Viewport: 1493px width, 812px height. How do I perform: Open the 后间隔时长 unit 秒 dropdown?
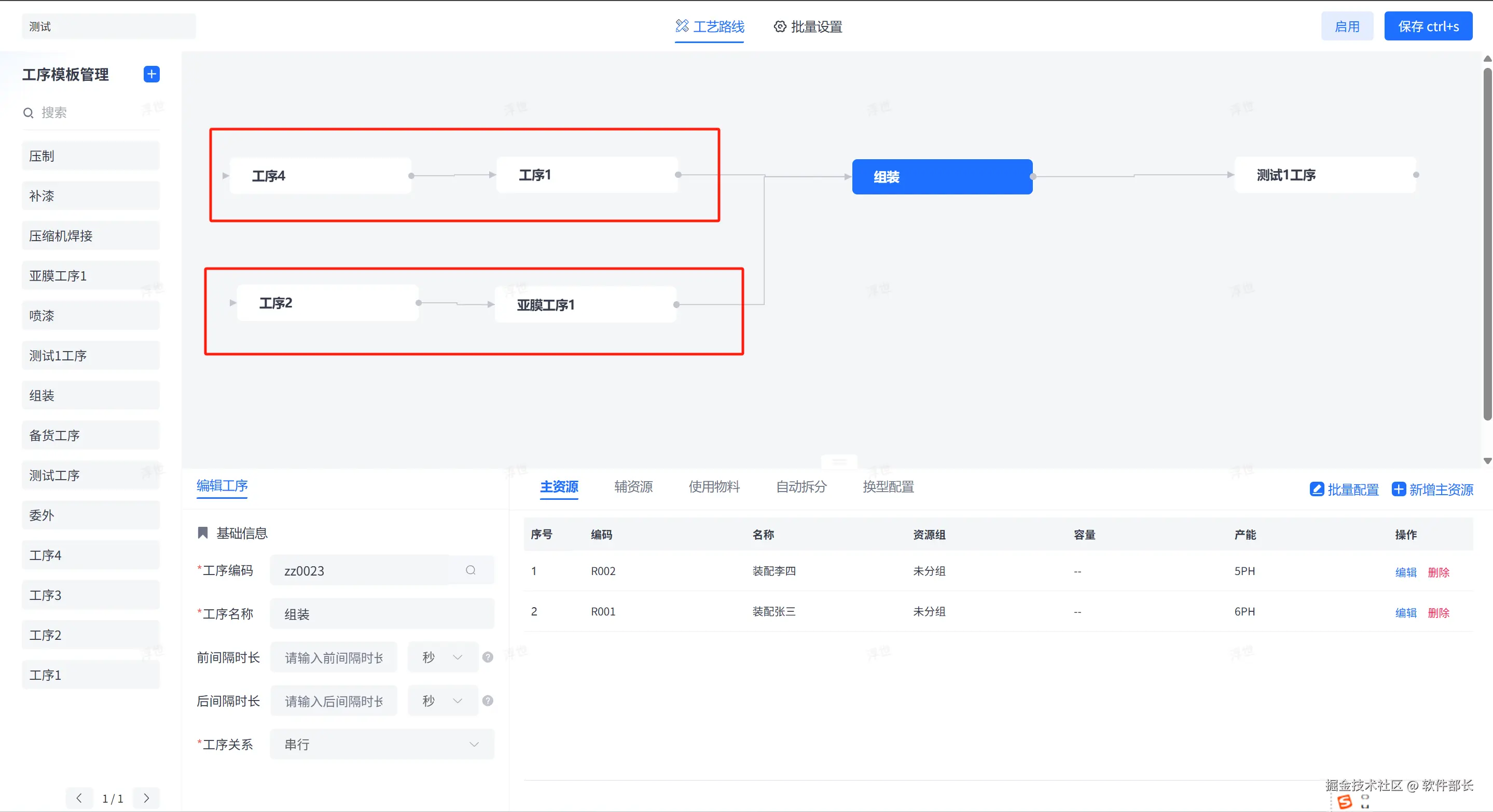443,701
